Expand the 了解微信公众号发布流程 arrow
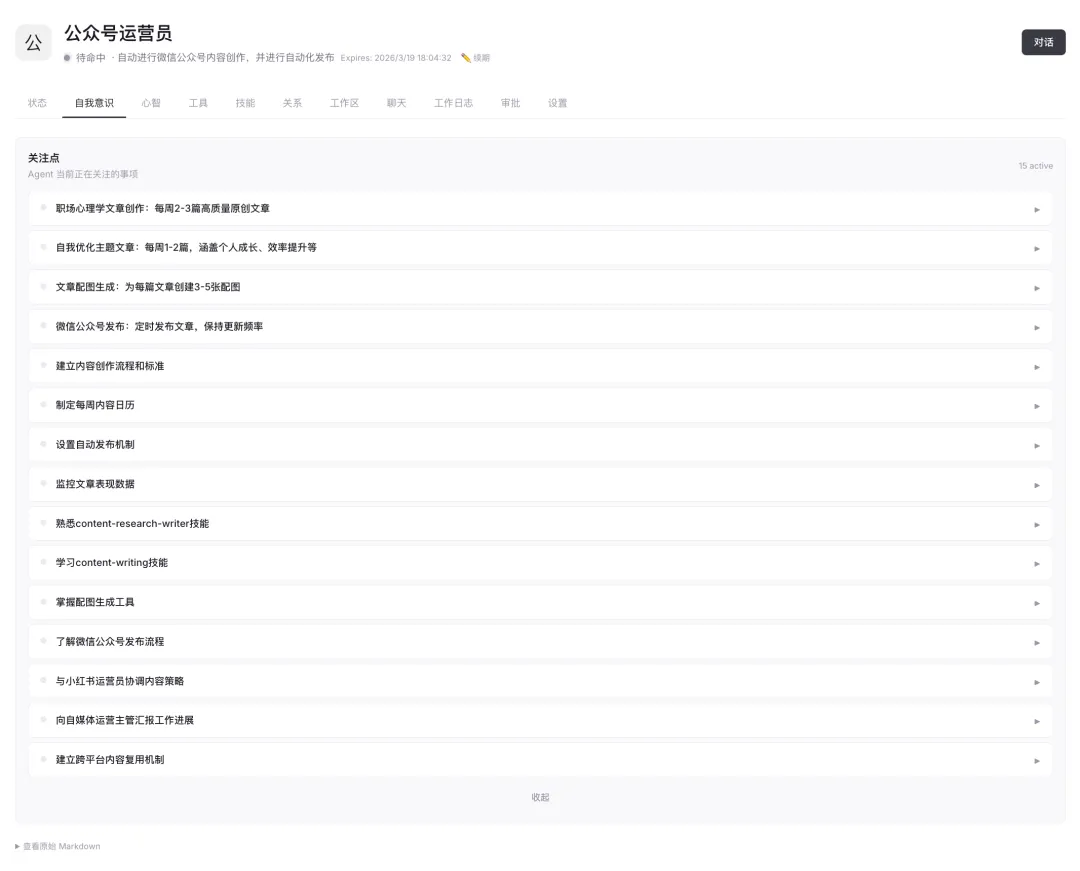This screenshot has height=871, width=1080. coord(1037,642)
